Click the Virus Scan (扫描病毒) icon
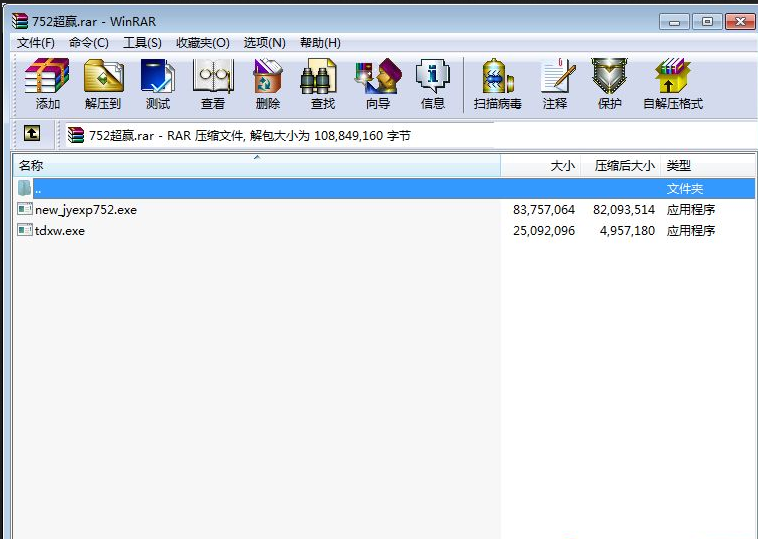758x539 pixels. (x=497, y=76)
